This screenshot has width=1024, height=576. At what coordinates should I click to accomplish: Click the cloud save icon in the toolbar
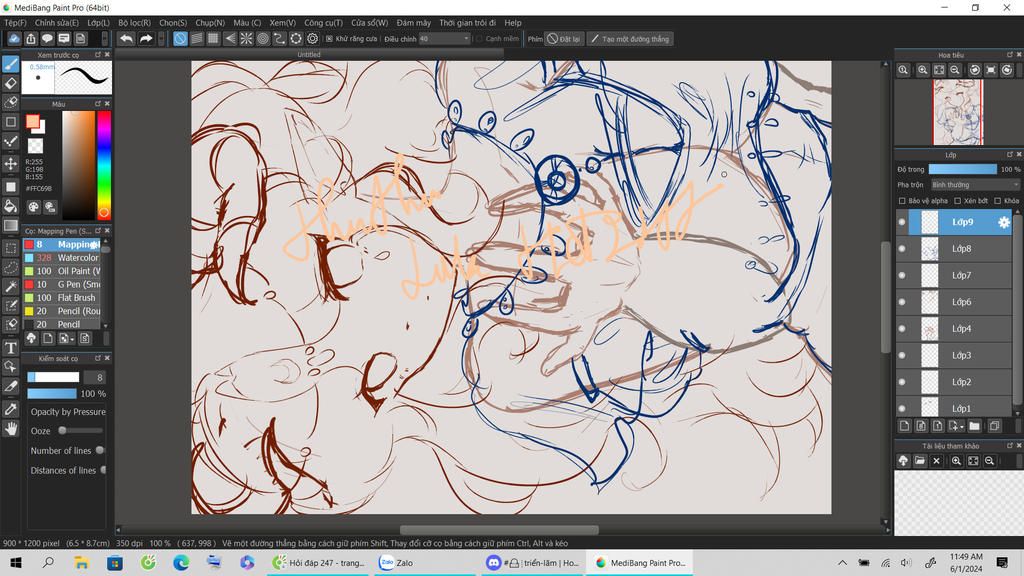click(x=14, y=39)
